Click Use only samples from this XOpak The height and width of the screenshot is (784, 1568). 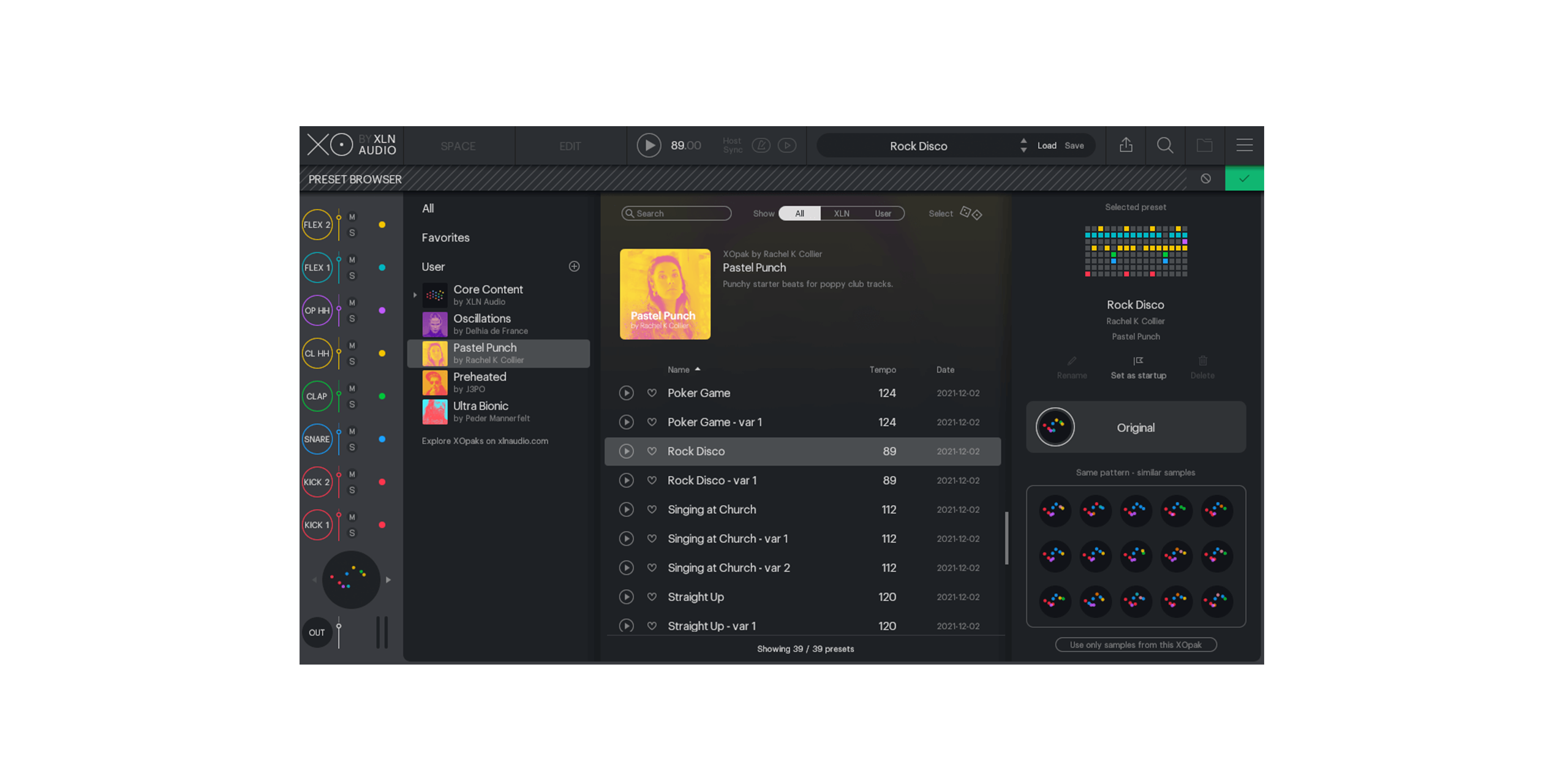point(1135,644)
